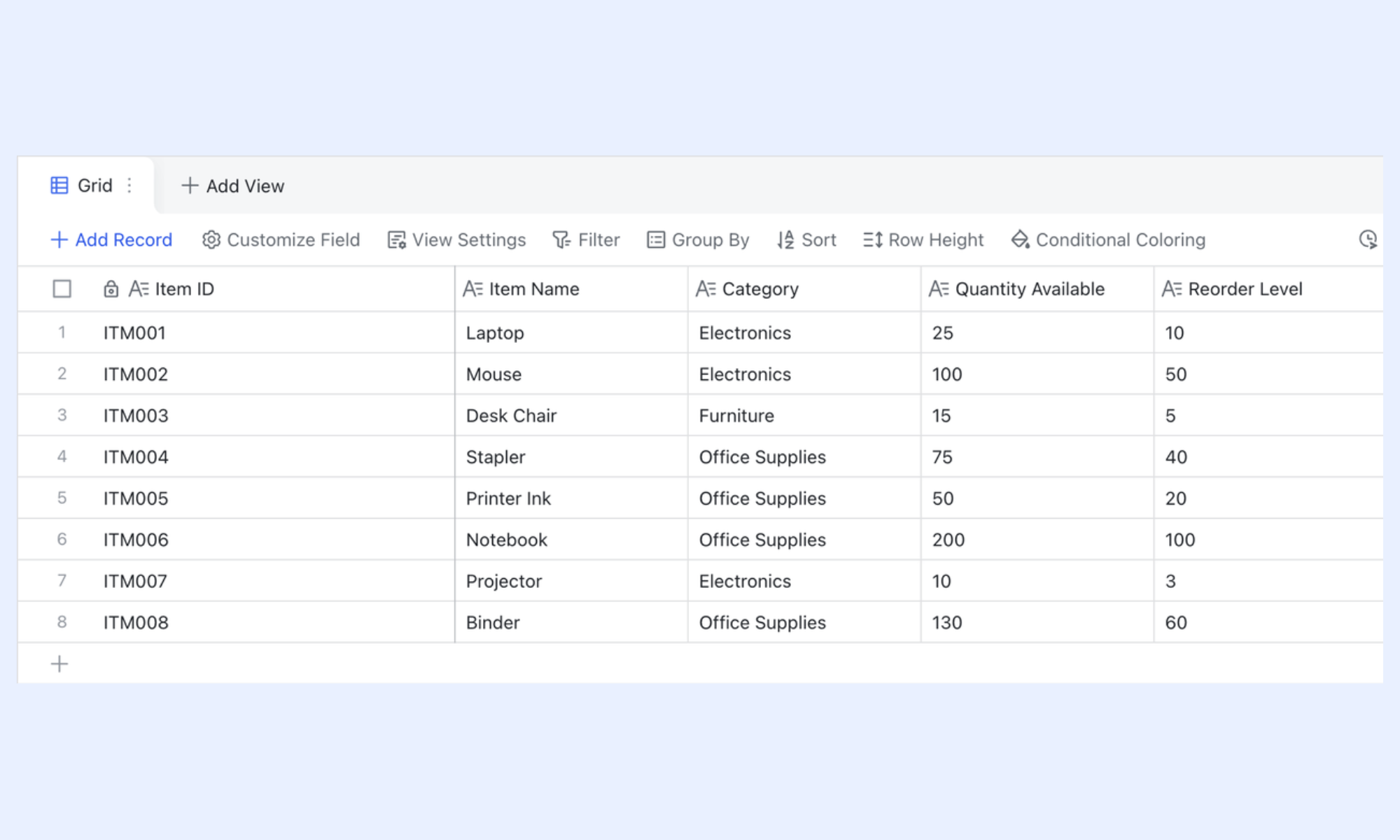Select the Stapler cell
Image resolution: width=1400 pixels, height=840 pixels.
[571, 456]
